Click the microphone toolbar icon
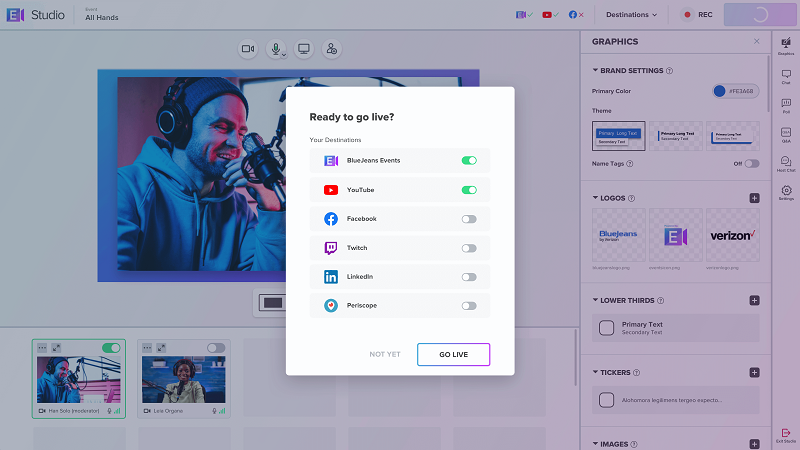The height and width of the screenshot is (450, 800). [x=276, y=48]
